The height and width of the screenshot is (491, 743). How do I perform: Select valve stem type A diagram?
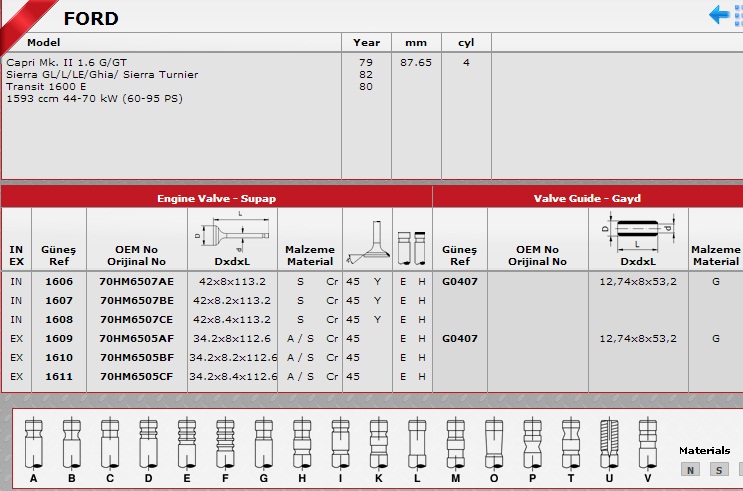[x=33, y=444]
